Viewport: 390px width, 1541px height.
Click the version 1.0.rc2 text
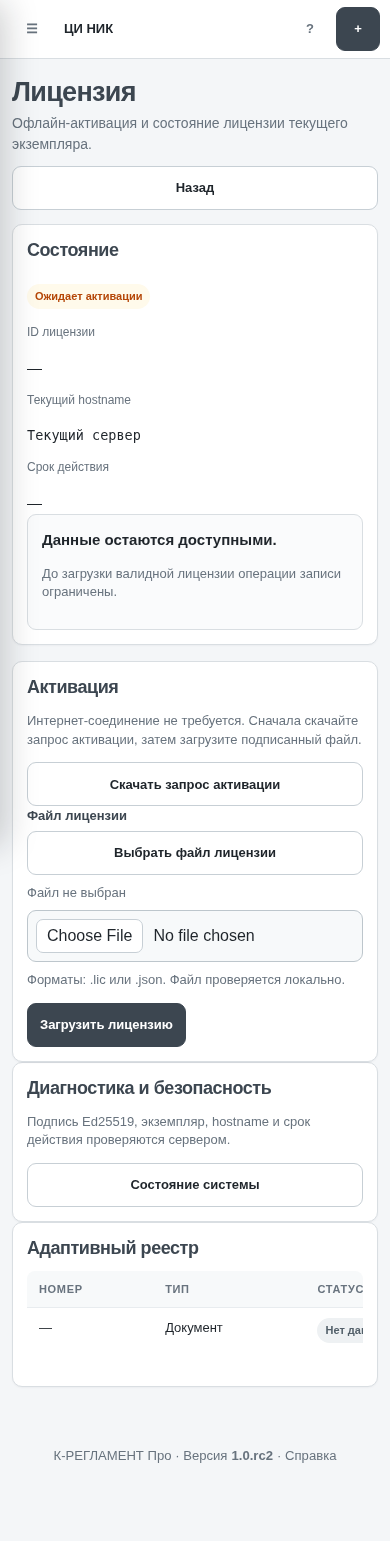tap(252, 1456)
